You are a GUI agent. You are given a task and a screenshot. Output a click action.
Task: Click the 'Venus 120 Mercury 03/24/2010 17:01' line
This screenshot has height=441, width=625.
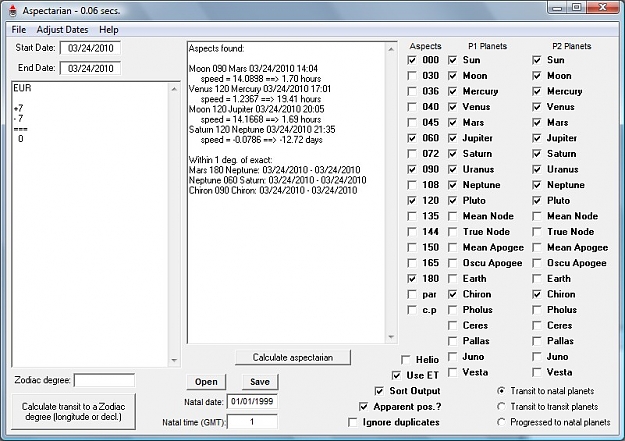click(x=260, y=89)
